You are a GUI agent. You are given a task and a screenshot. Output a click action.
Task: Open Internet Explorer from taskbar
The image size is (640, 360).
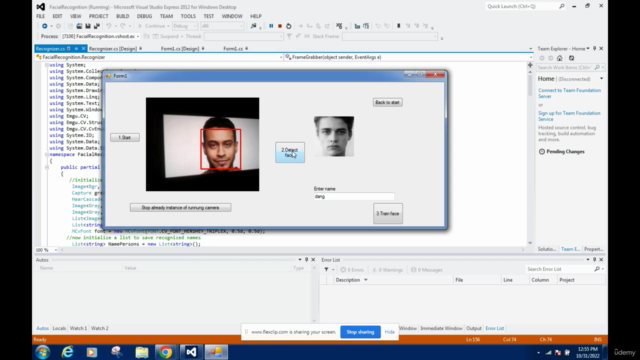click(67, 352)
